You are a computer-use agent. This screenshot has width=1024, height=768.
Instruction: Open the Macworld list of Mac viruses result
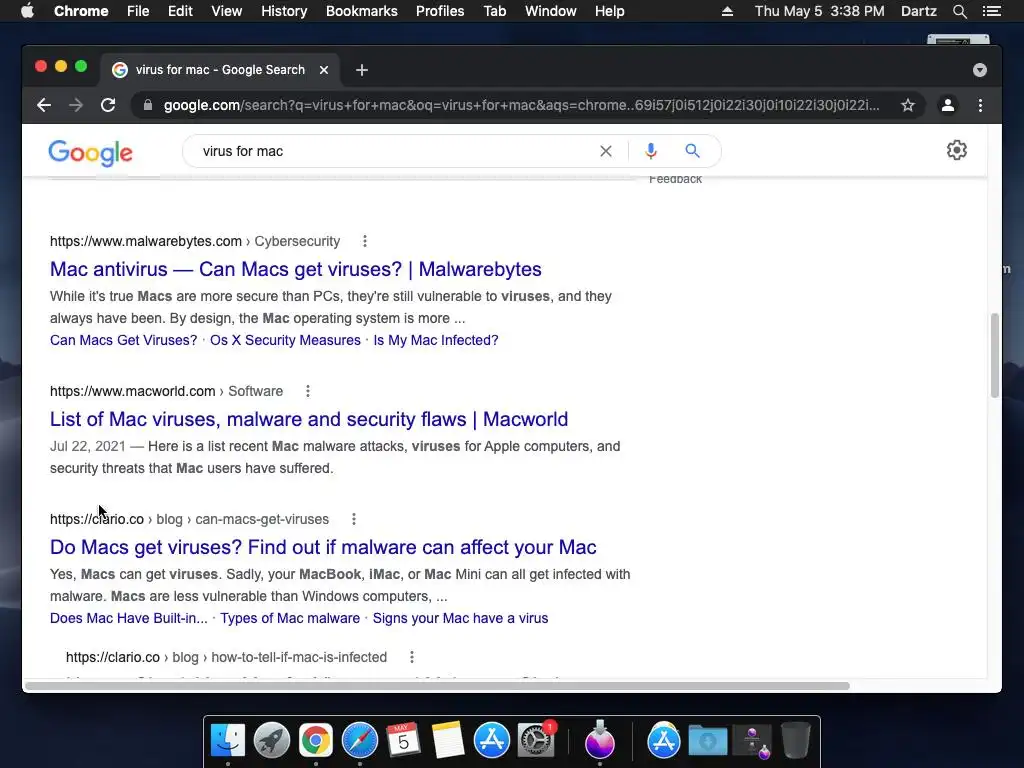point(309,419)
